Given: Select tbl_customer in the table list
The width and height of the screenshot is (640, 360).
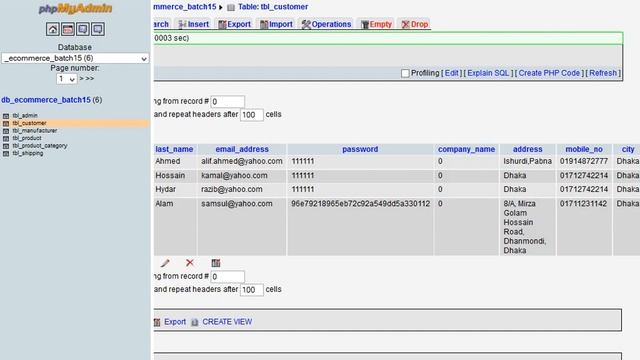Looking at the screenshot, I should click(29, 123).
